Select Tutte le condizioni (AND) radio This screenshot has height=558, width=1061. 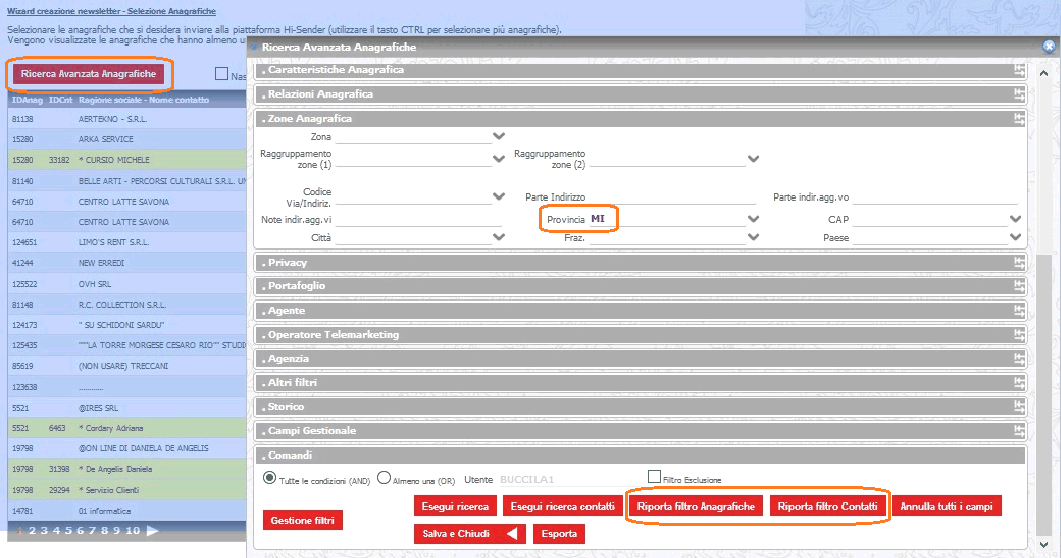click(x=269, y=478)
